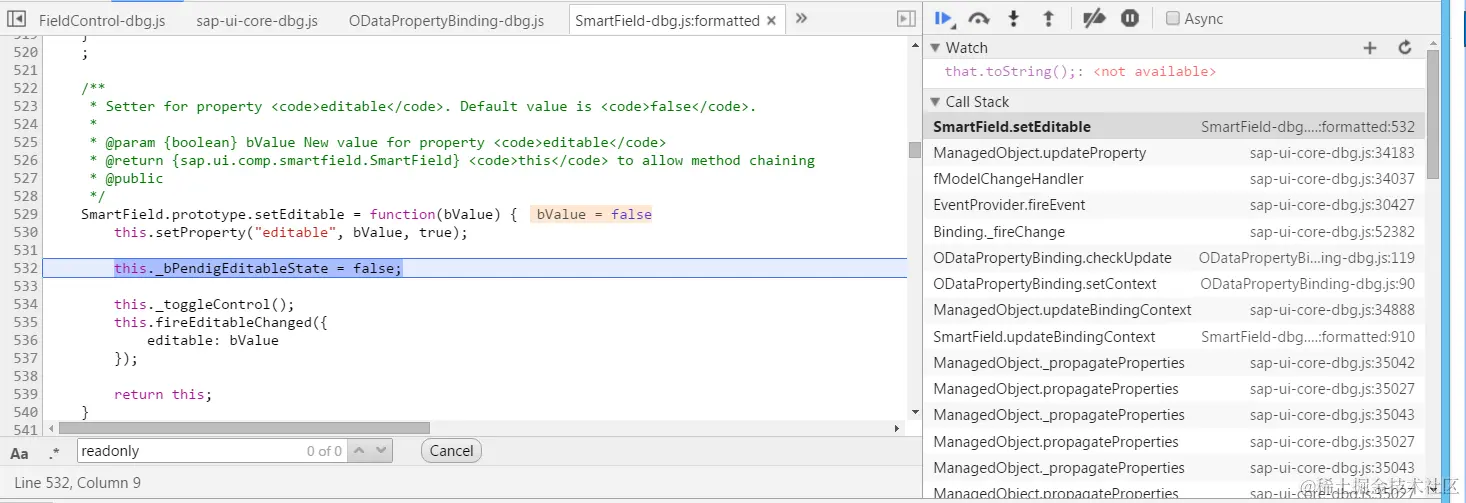Click line number 529 in gutter
The image size is (1466, 503).
click(x=26, y=214)
